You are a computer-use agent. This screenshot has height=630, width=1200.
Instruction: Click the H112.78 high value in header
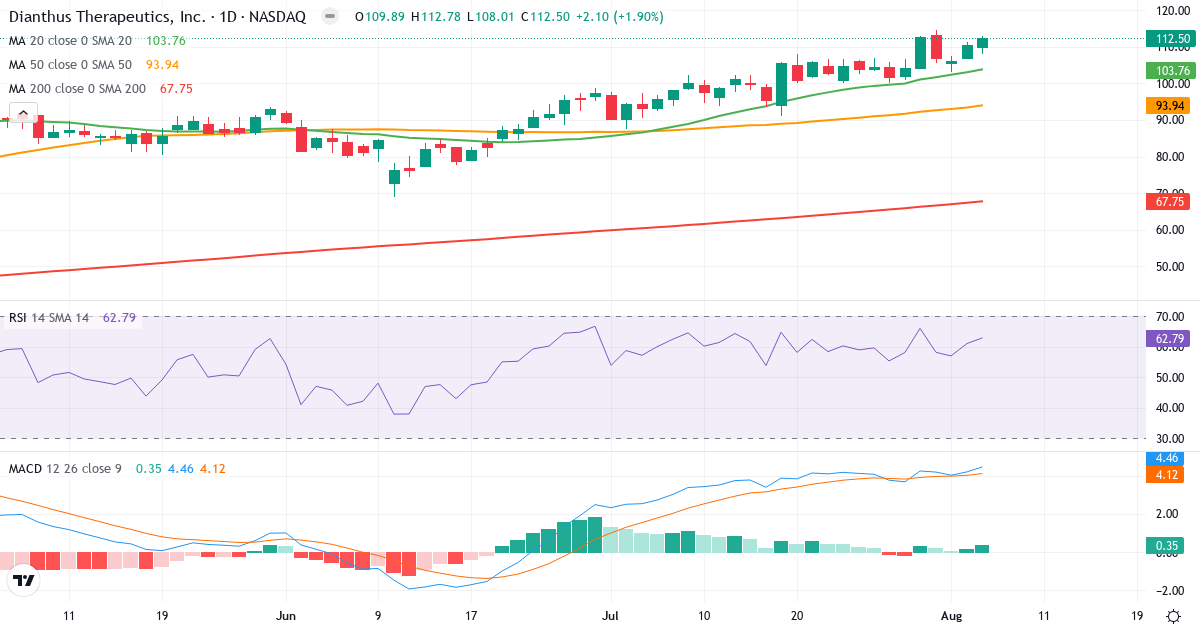[435, 17]
